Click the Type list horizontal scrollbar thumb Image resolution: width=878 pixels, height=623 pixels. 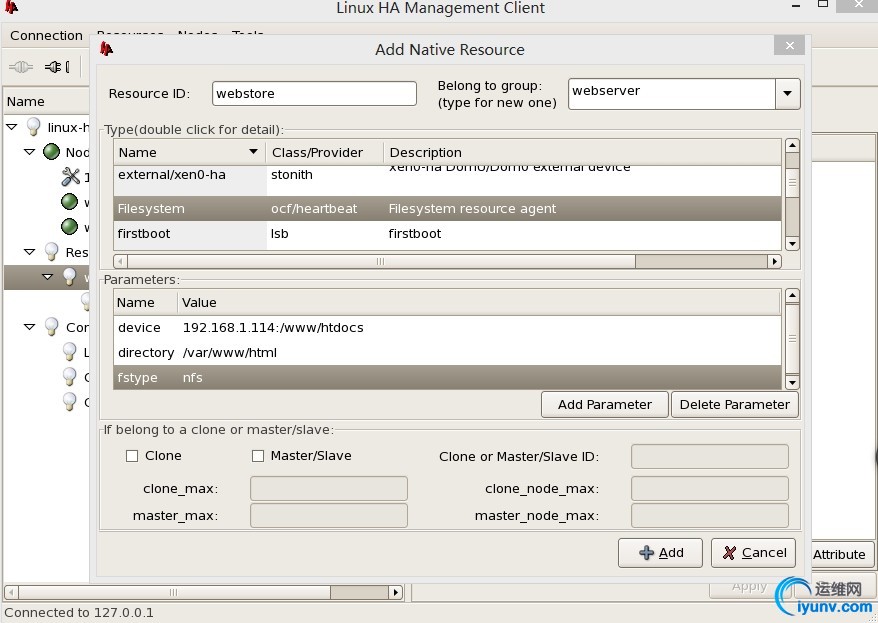pyautogui.click(x=381, y=261)
